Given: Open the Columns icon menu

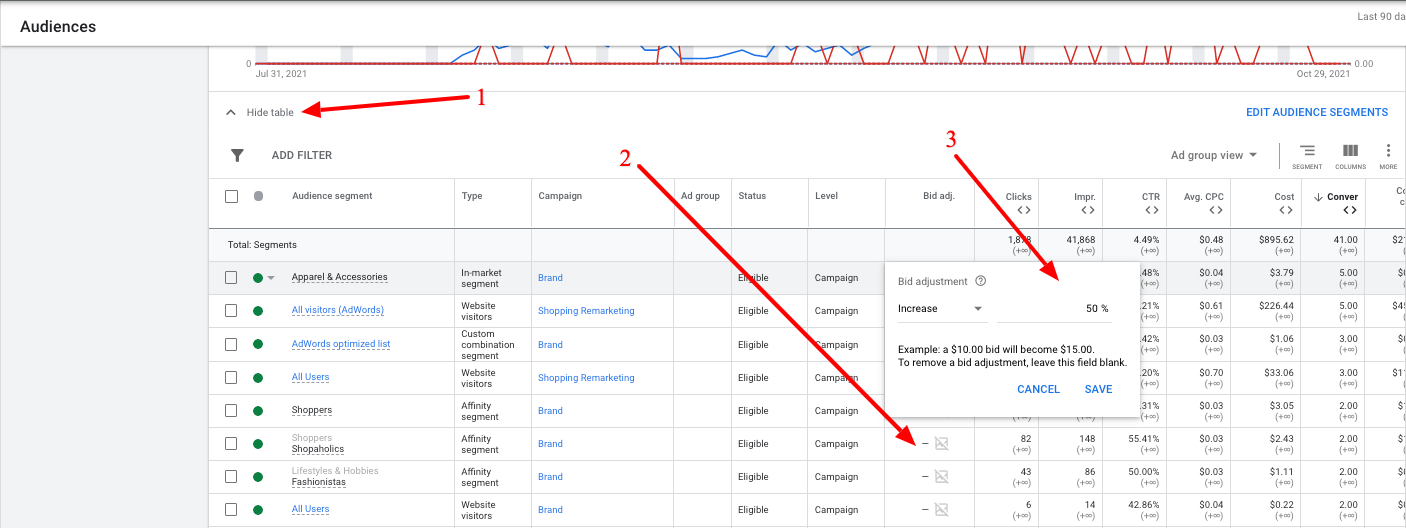Looking at the screenshot, I should coord(1350,156).
